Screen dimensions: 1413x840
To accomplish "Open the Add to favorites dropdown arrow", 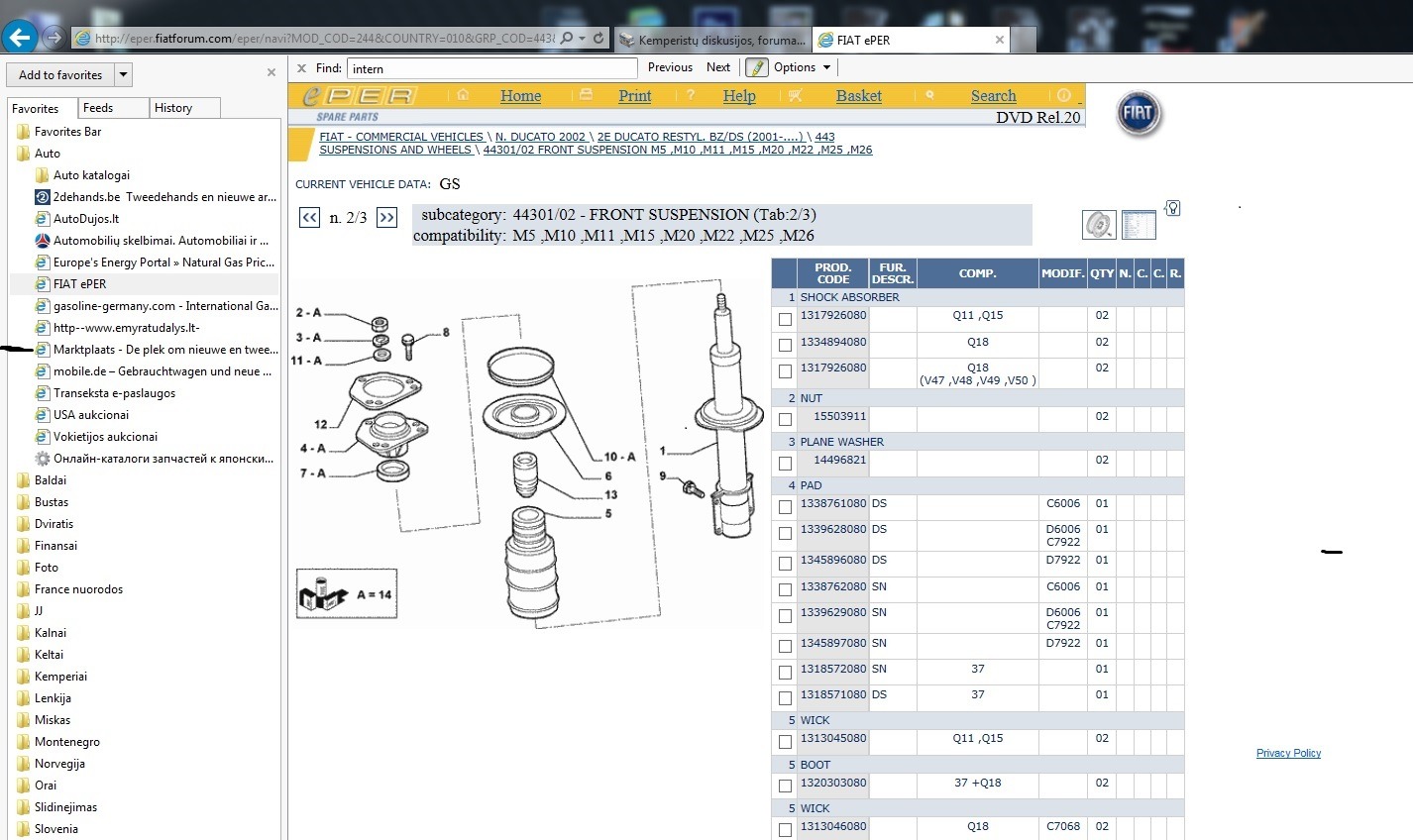I will 123,74.
